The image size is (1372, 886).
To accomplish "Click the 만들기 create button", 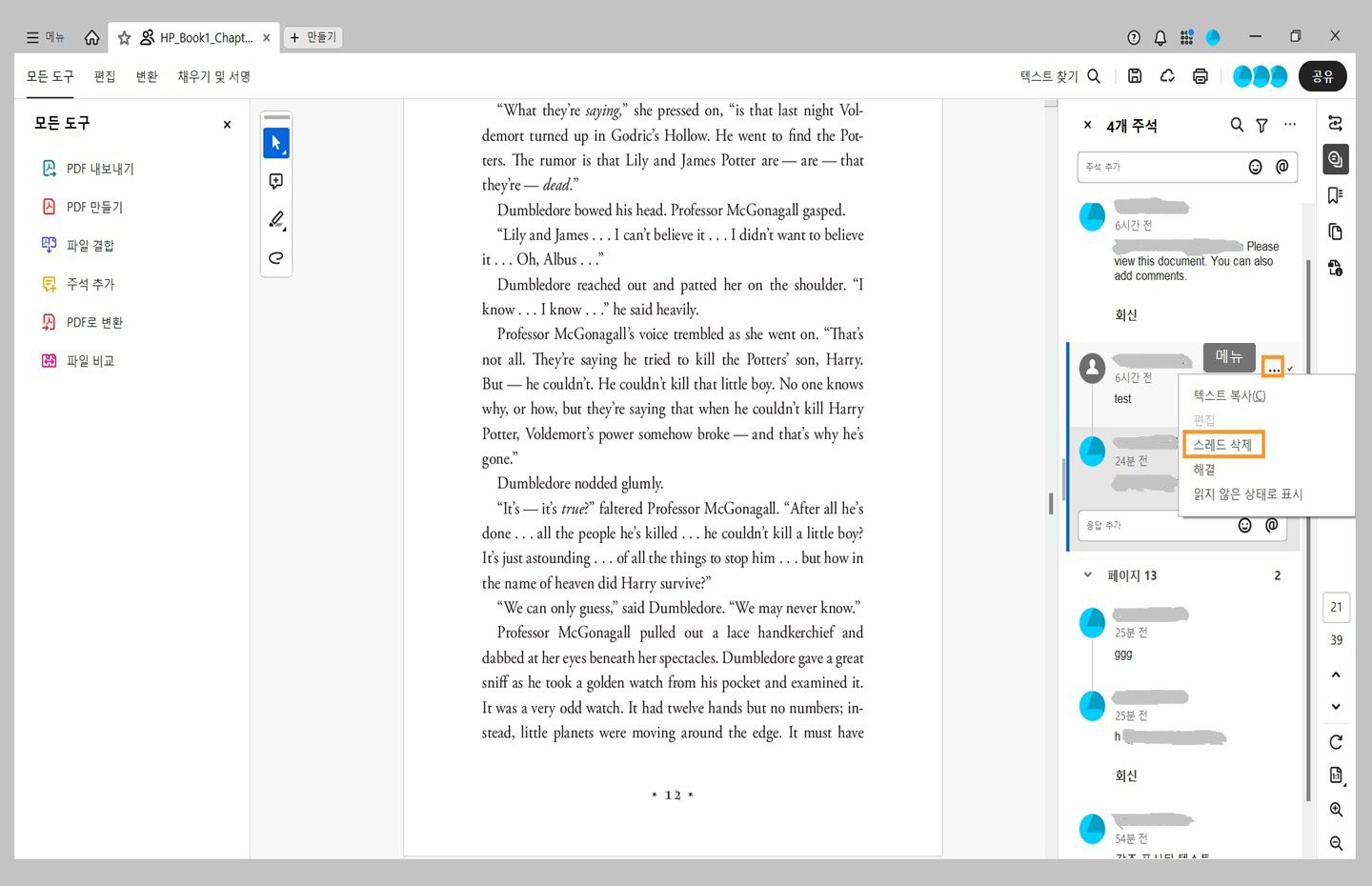I will point(313,37).
